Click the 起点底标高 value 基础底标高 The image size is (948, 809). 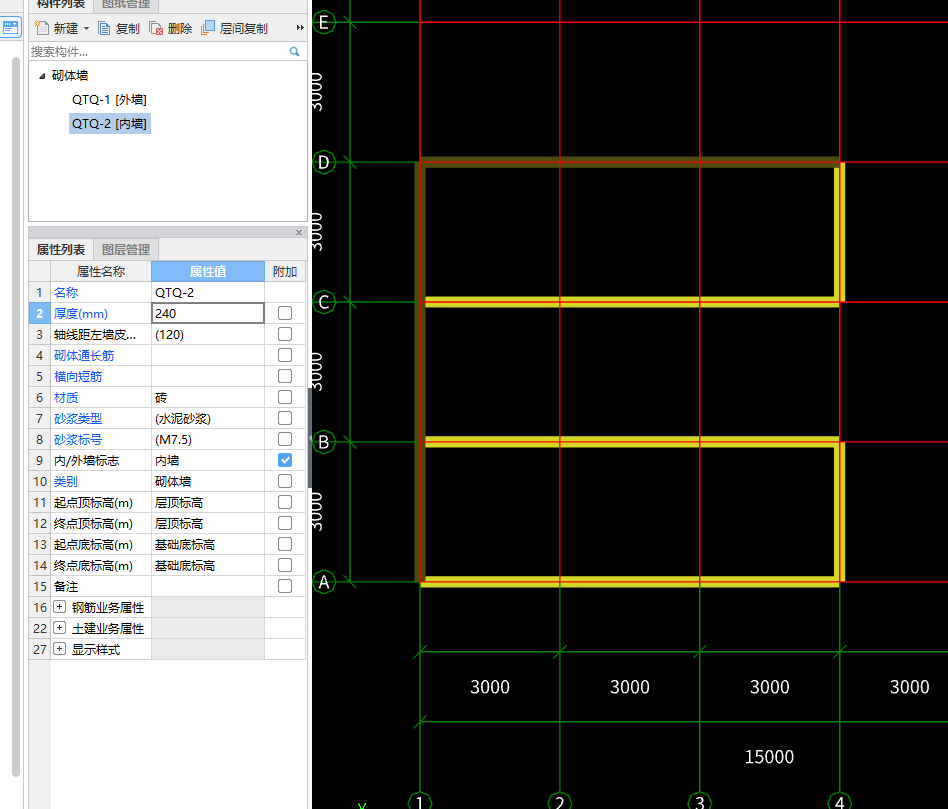click(x=208, y=545)
